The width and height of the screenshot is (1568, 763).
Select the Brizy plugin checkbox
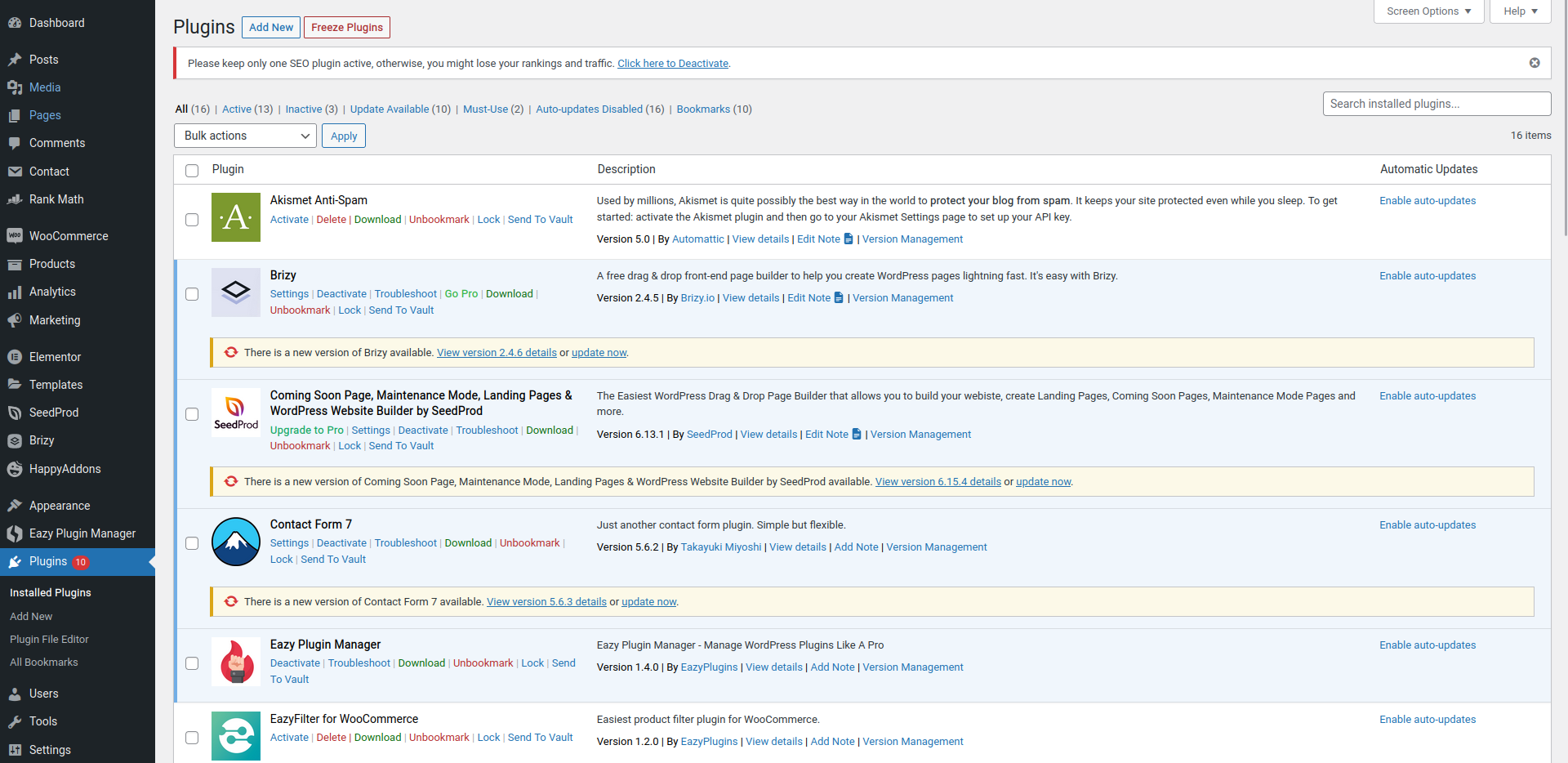tap(192, 294)
